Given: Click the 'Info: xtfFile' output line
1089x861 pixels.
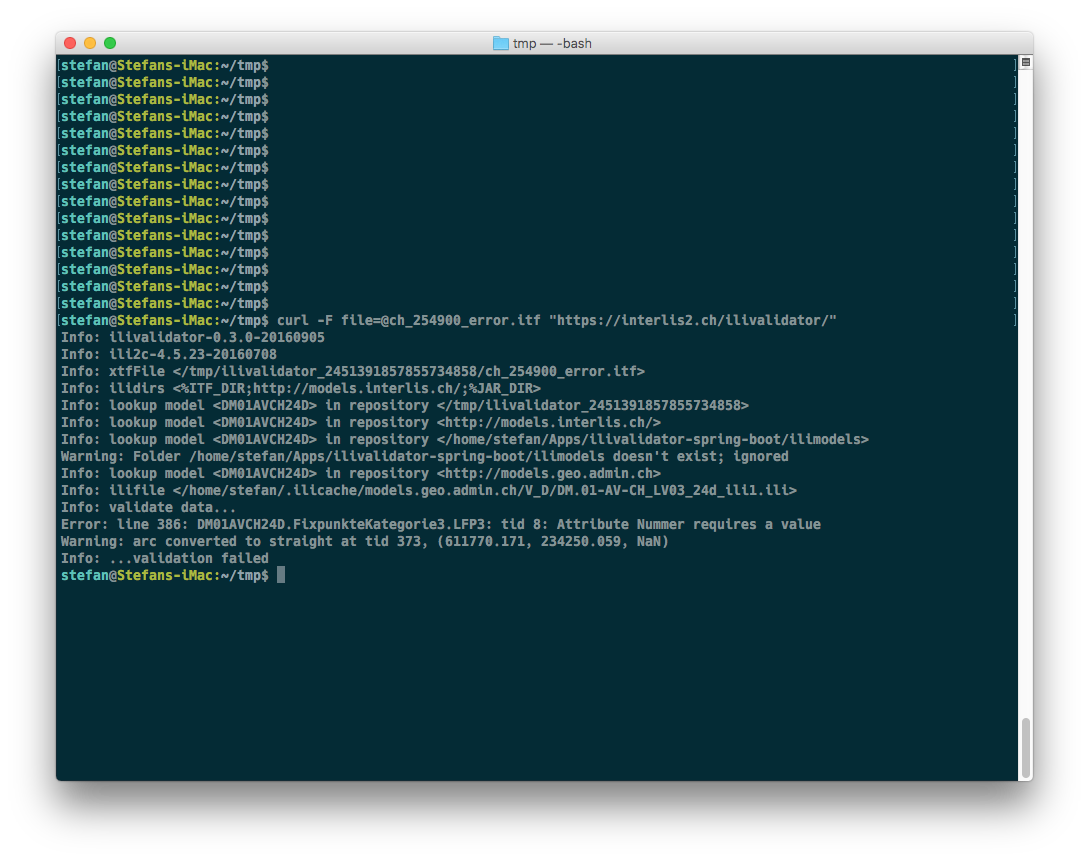Looking at the screenshot, I should 353,371.
